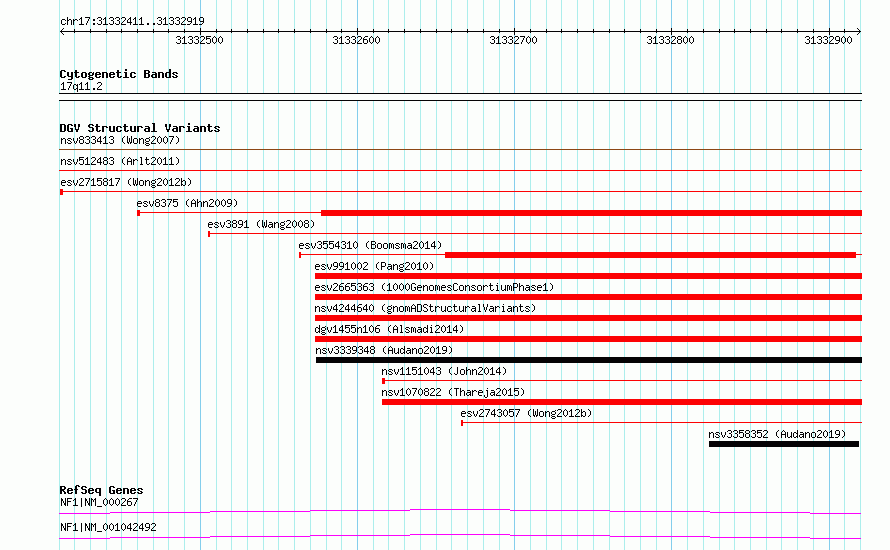The height and width of the screenshot is (550, 890).
Task: Click the magenta NF1|NM_000267 transcript line
Action: click(460, 511)
